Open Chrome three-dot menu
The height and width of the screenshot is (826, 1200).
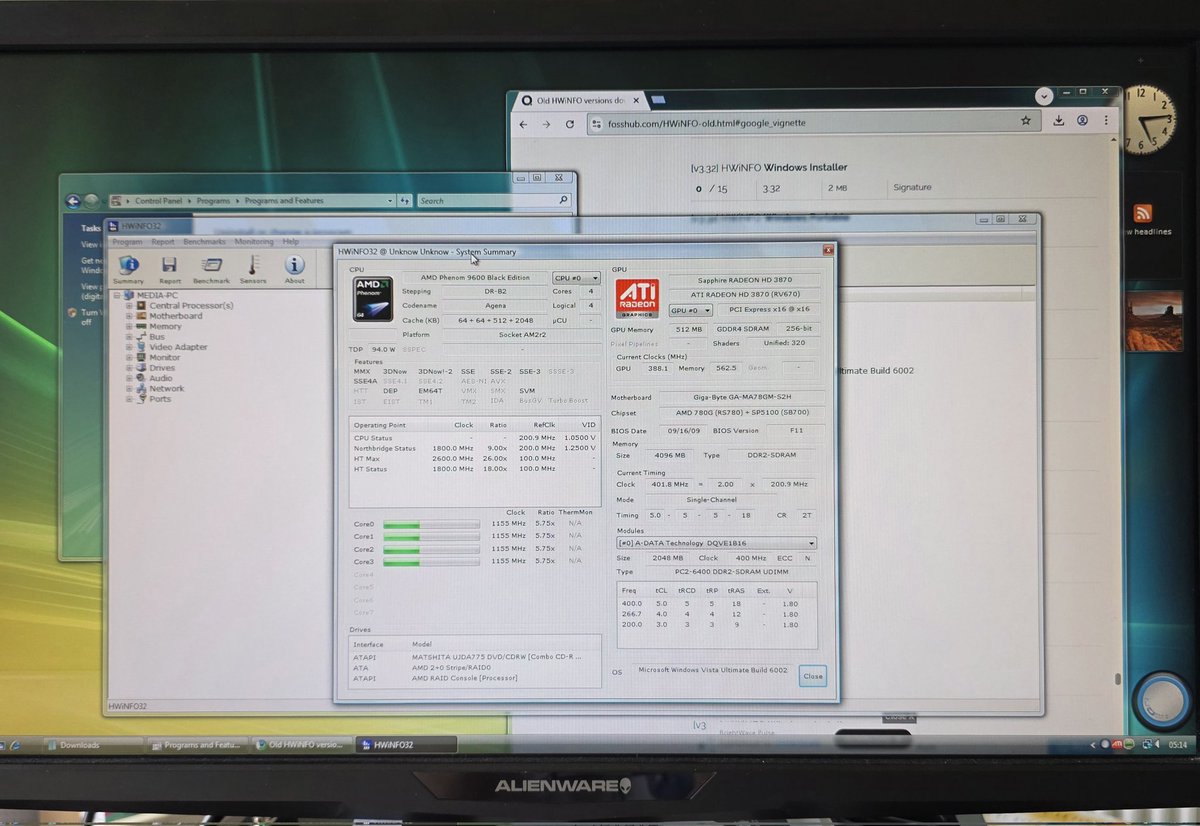coord(1106,119)
